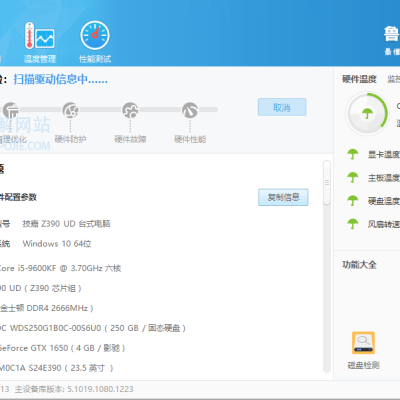Click the 显卡温度 label

click(x=384, y=155)
